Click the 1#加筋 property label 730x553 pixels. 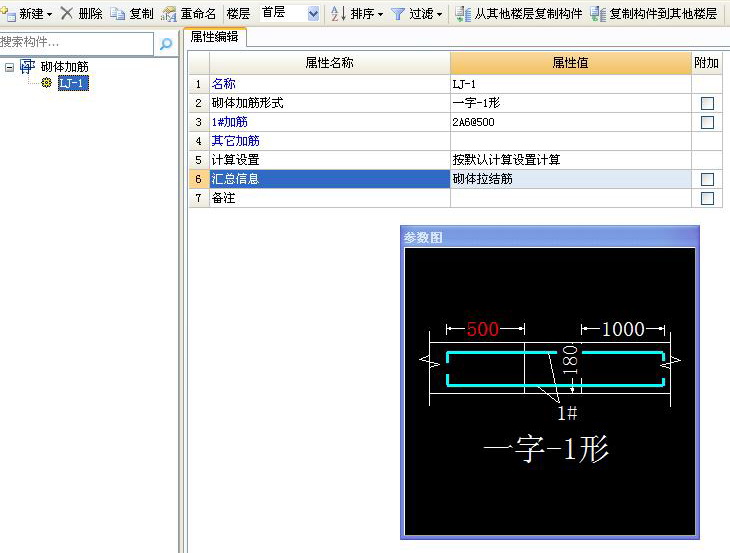pos(230,122)
